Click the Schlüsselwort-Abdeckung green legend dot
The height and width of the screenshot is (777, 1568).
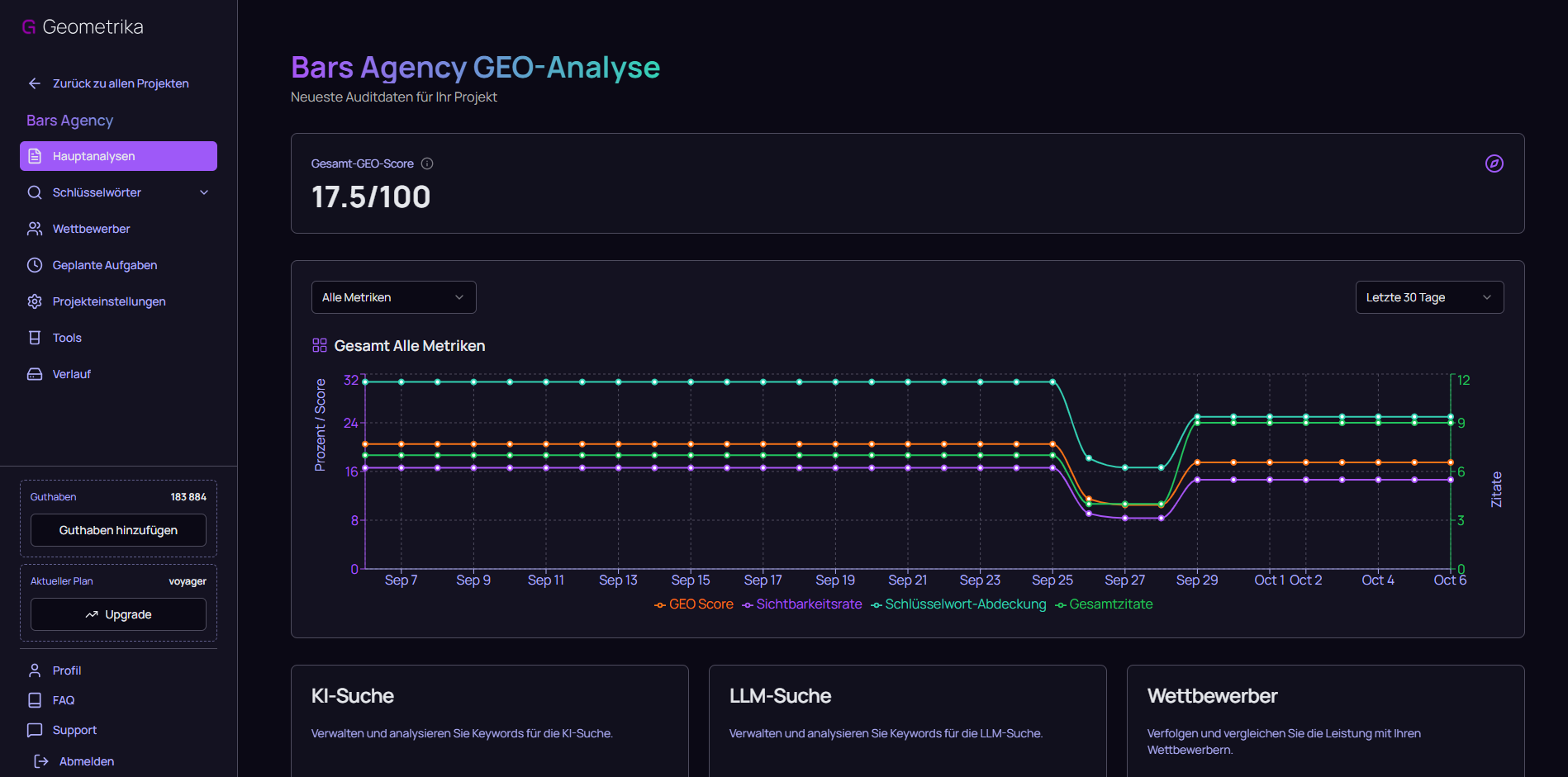[878, 604]
